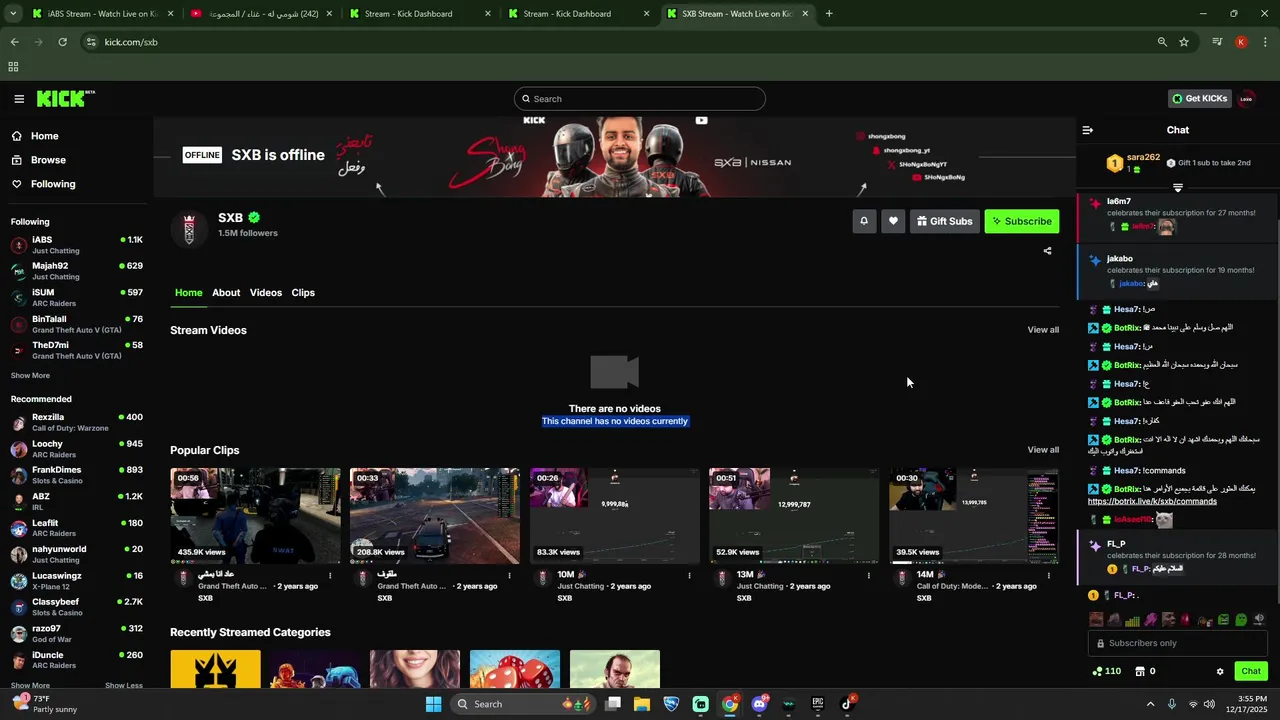Expand Following list with Show More

(30, 376)
